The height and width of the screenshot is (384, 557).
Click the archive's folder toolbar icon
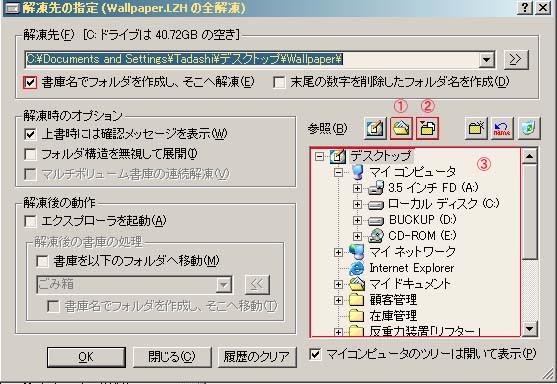(428, 128)
